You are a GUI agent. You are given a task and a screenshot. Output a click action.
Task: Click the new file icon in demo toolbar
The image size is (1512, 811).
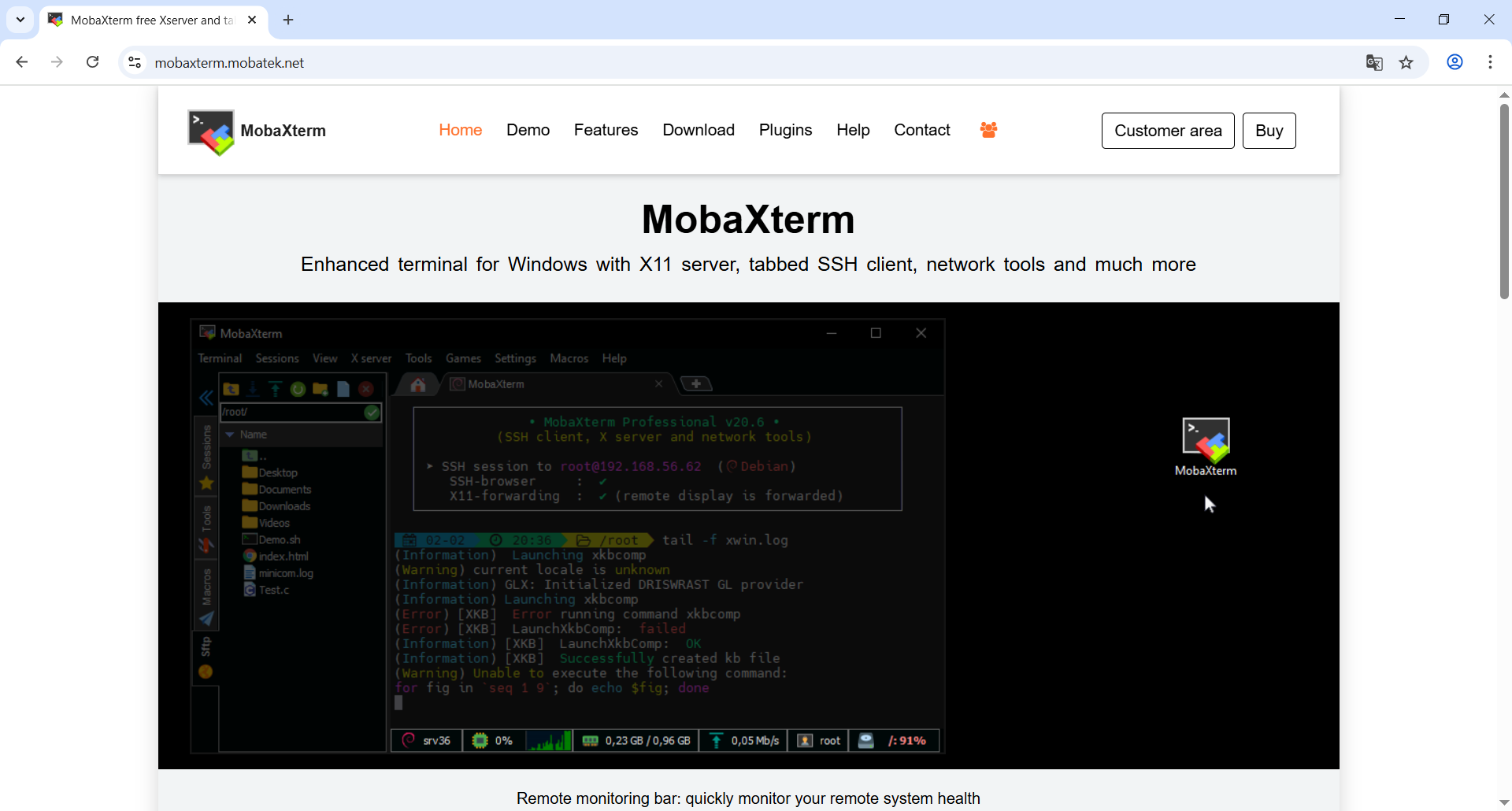coord(343,389)
